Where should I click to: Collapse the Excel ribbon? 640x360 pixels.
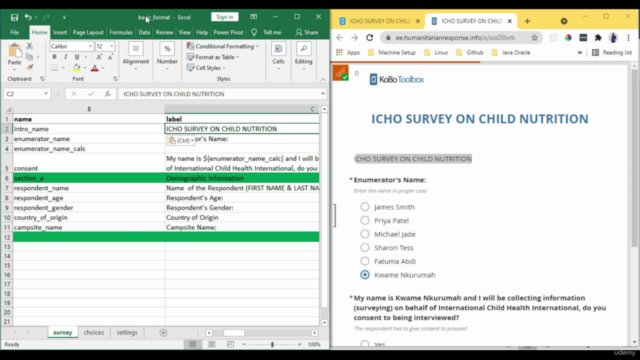[x=323, y=79]
